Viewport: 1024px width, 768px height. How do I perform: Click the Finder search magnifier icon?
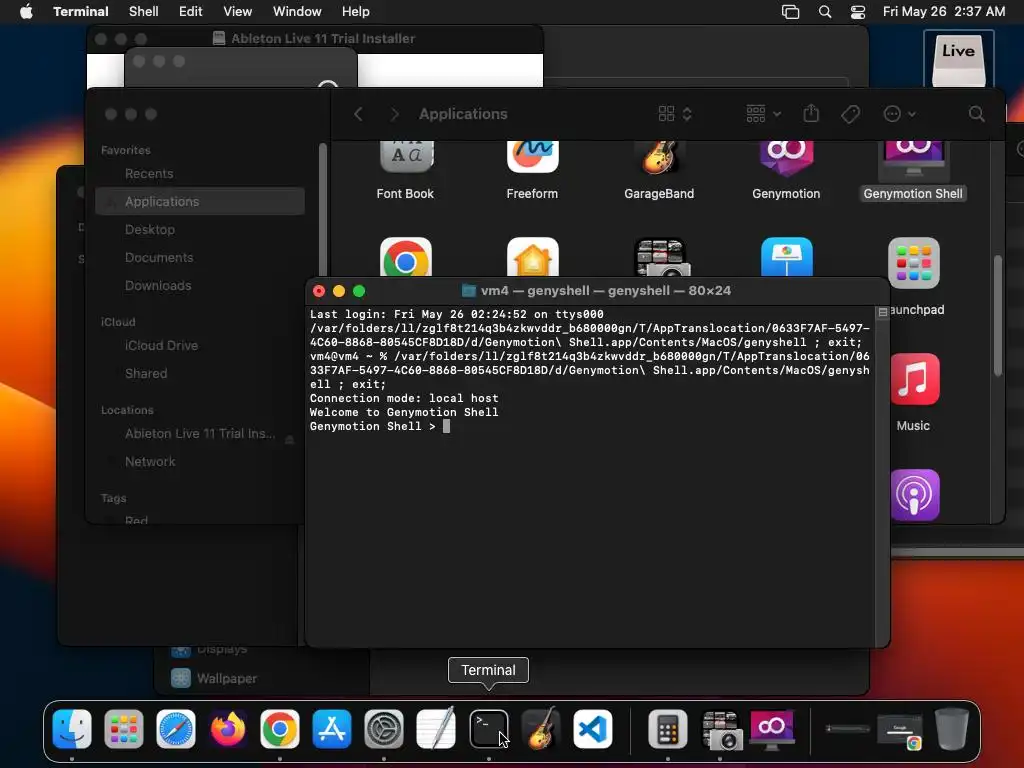(x=976, y=114)
